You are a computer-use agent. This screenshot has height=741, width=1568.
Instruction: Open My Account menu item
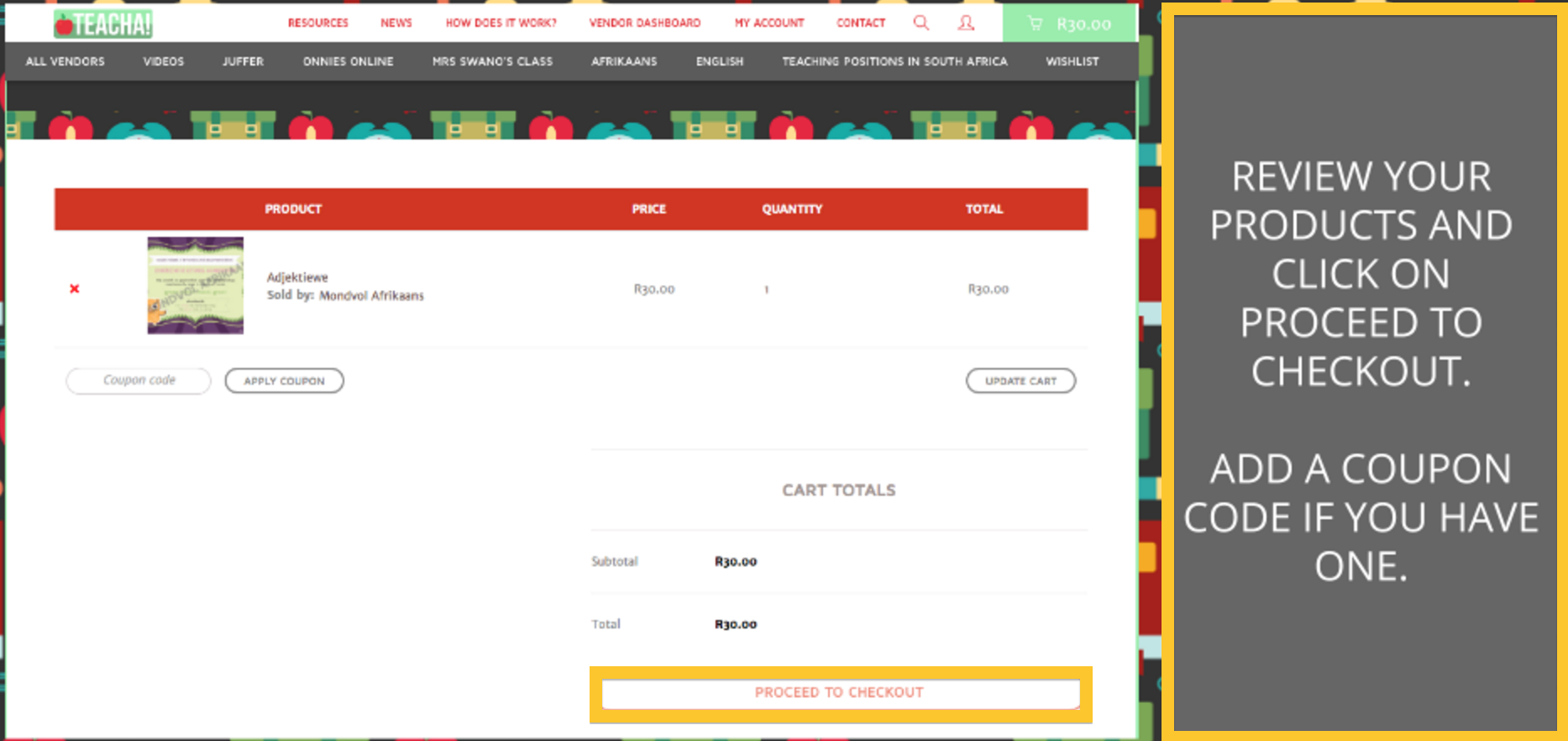(x=769, y=23)
